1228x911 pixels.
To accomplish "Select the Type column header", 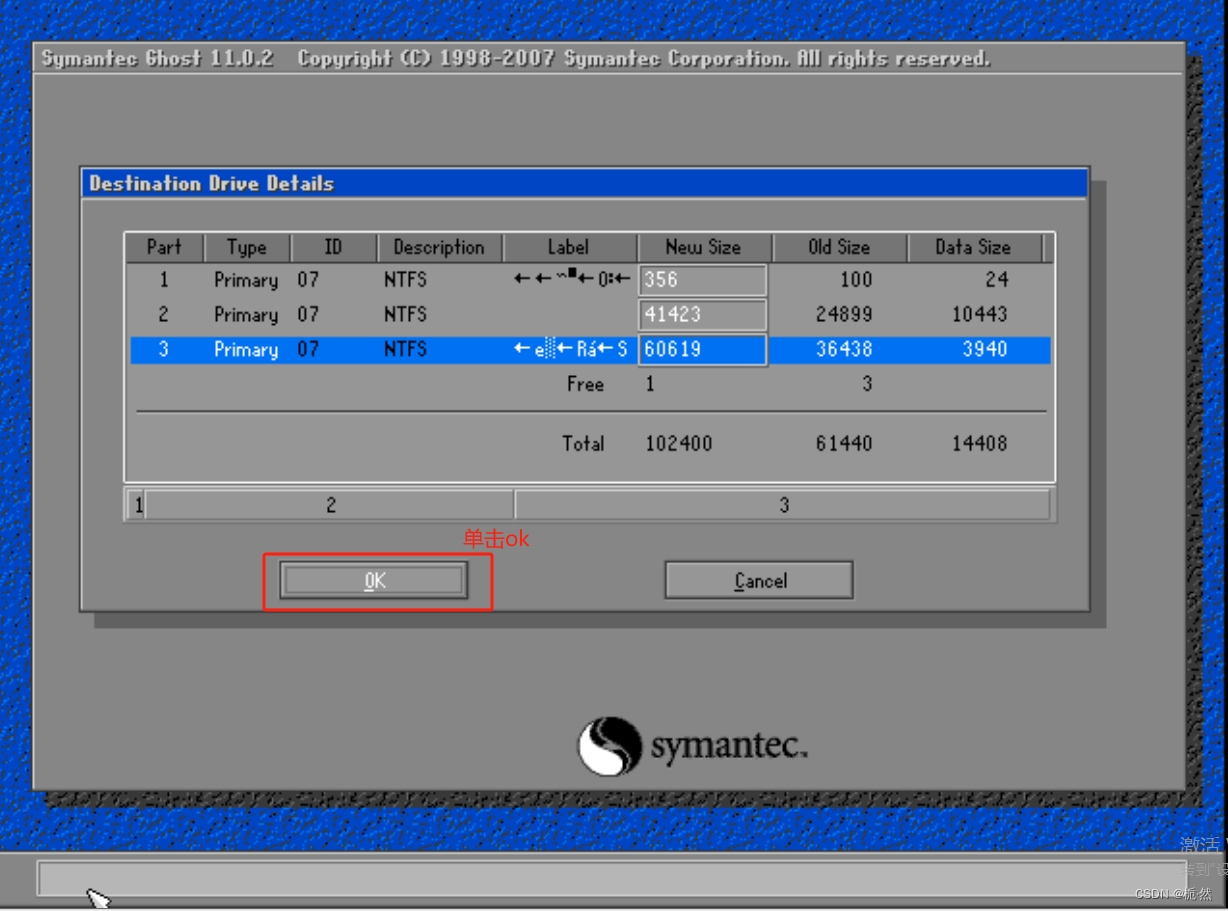I will click(247, 247).
